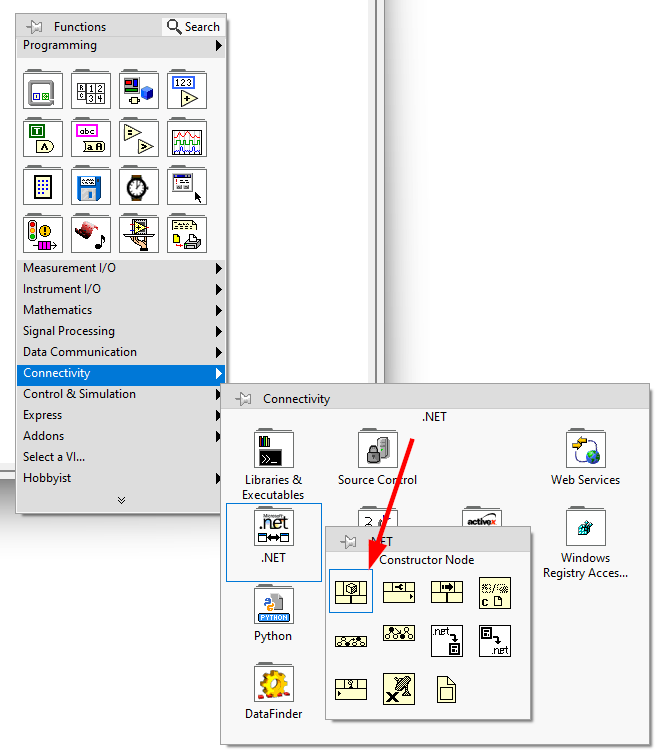
Task: Pin the Connectivity palette open
Action: point(245,399)
